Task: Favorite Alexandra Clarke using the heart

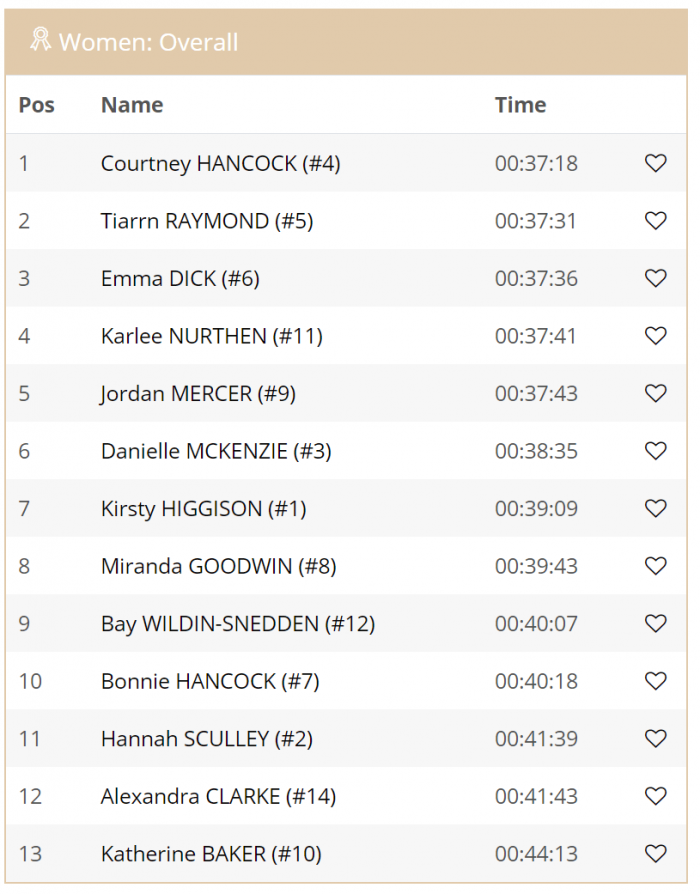Action: [655, 797]
